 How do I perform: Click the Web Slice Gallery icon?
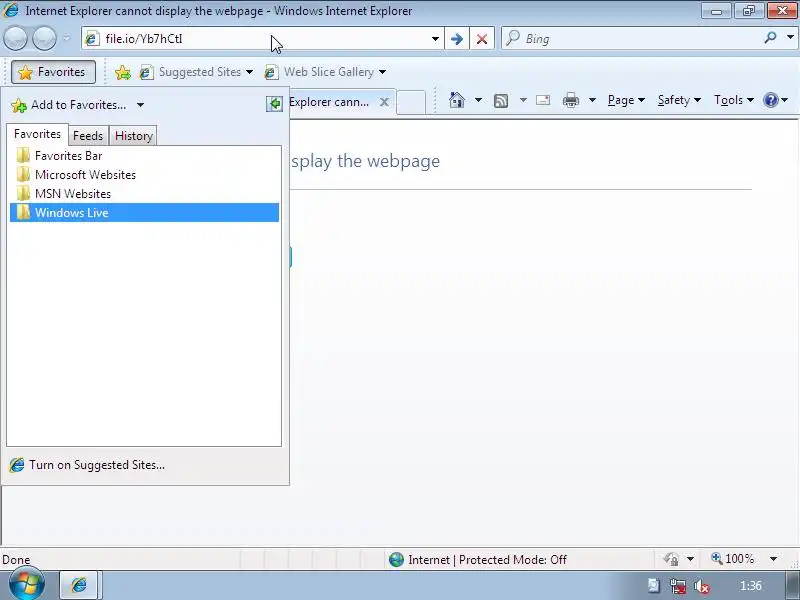coord(271,72)
